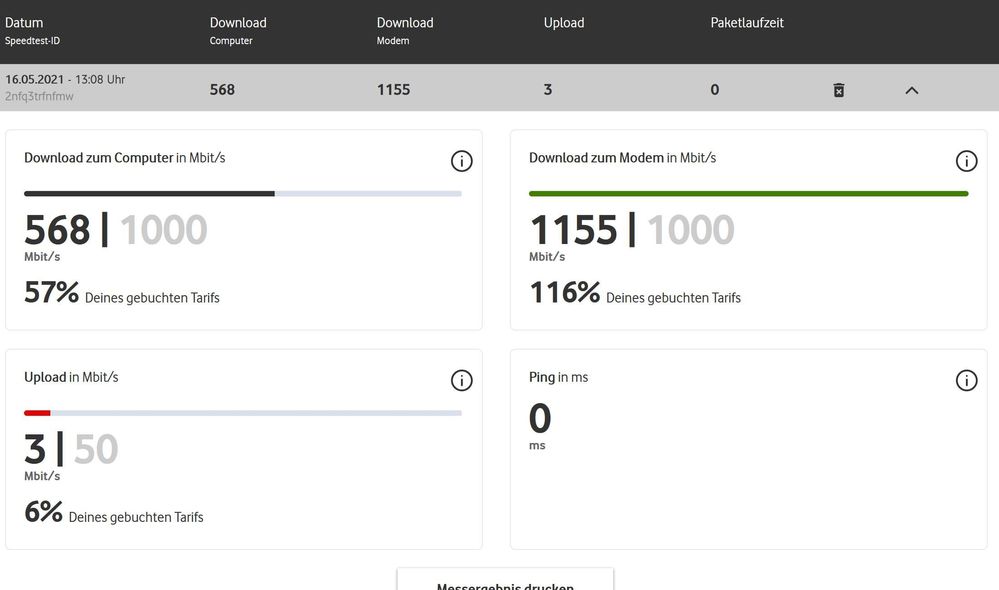Click the Datum column header
999x590 pixels.
pyautogui.click(x=24, y=23)
